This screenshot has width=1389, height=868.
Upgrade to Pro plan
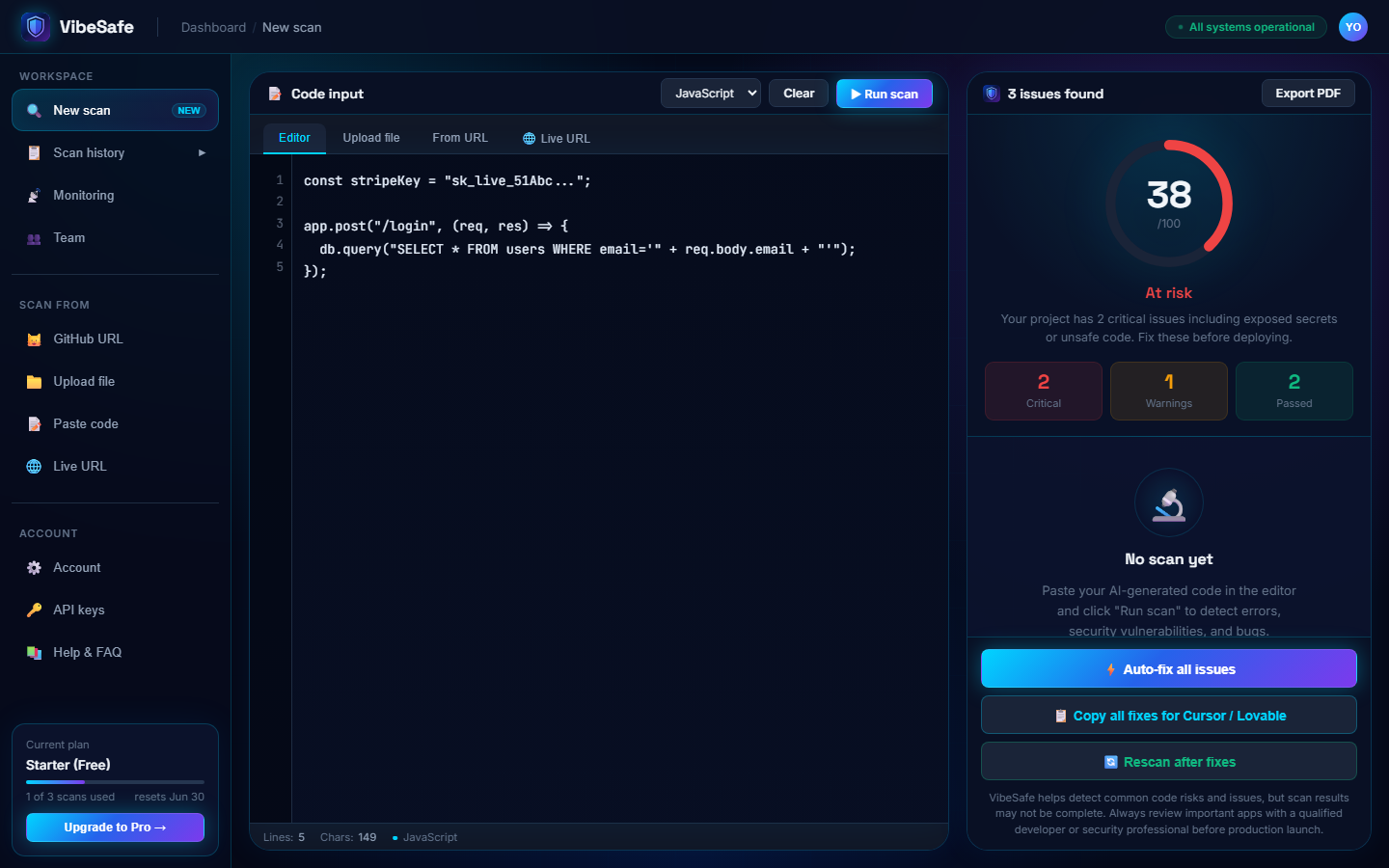tap(115, 827)
